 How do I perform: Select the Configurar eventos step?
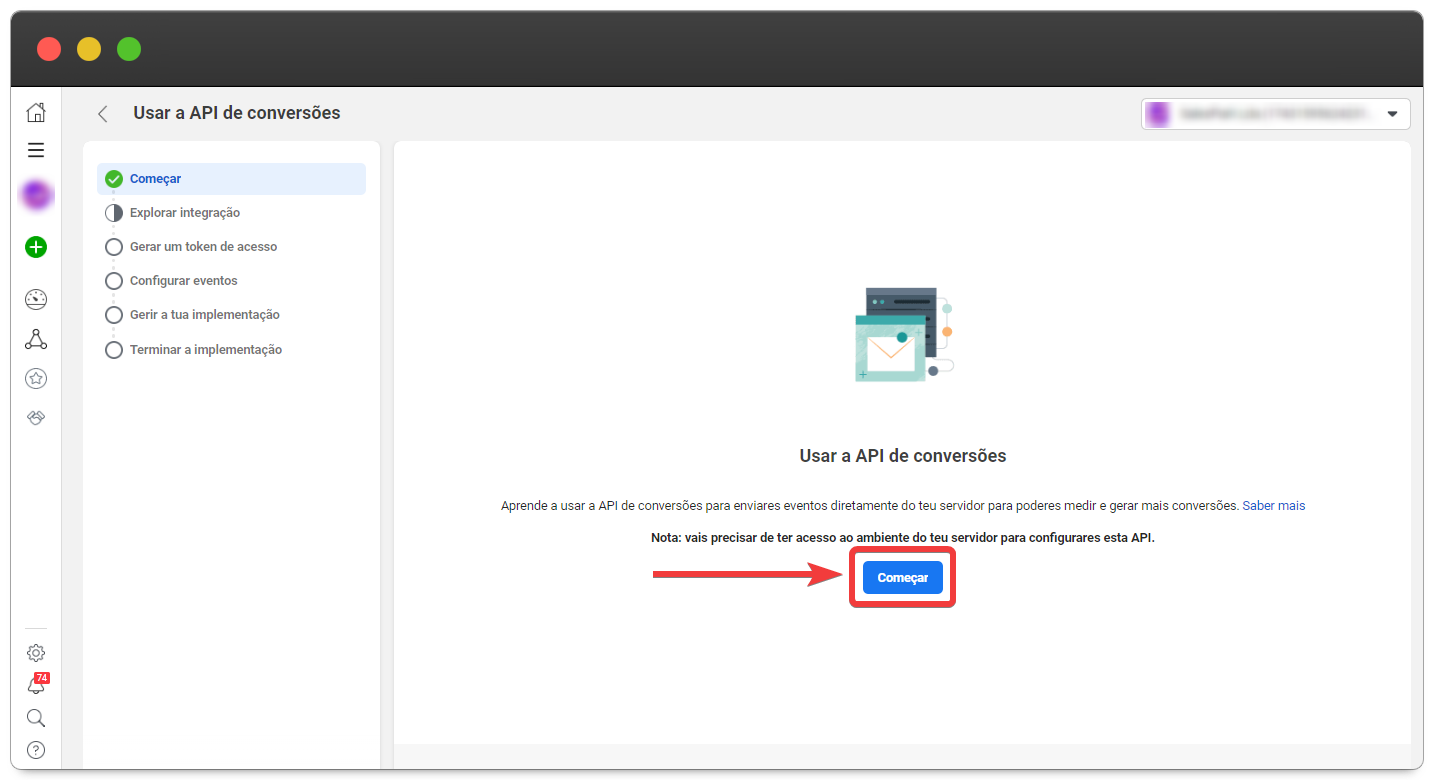tap(183, 281)
